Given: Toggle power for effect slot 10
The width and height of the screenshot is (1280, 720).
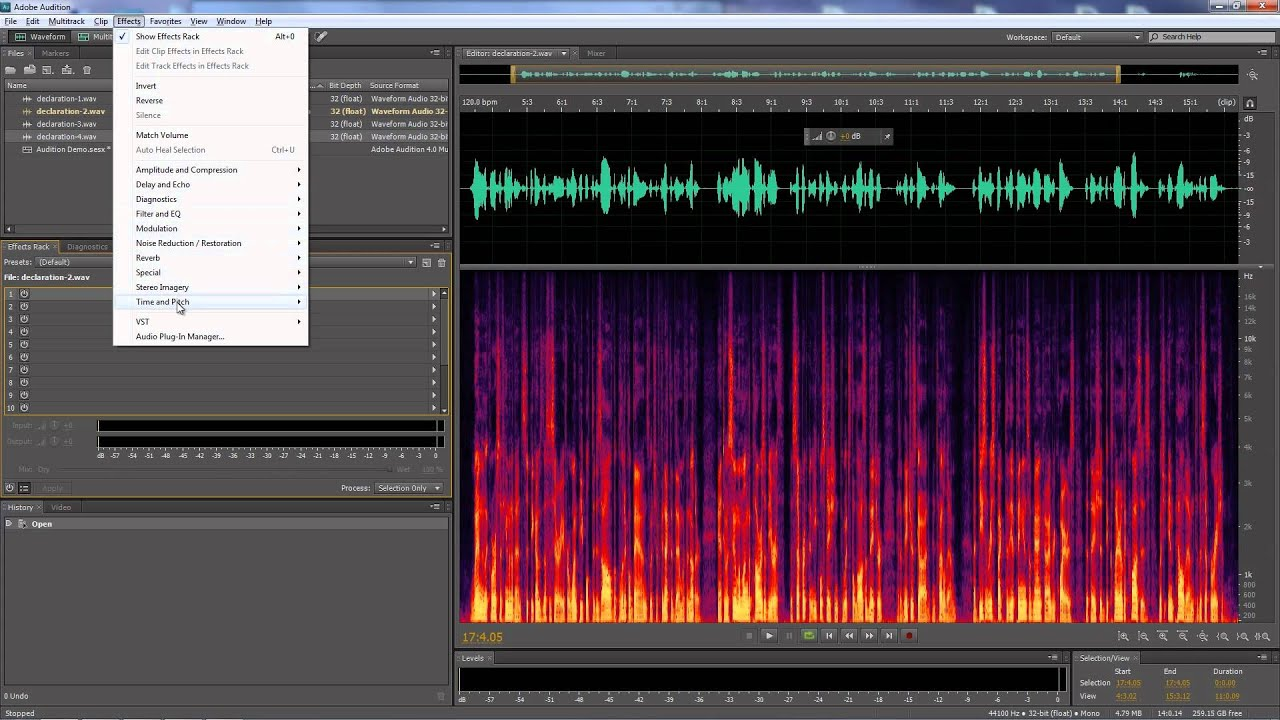Looking at the screenshot, I should [24, 408].
